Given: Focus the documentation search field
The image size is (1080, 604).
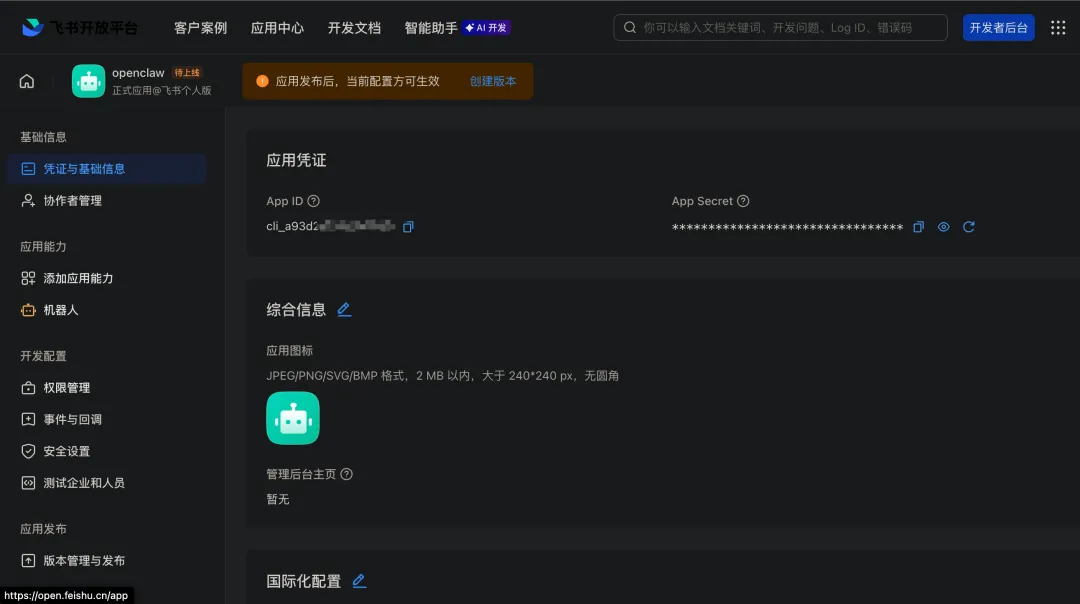Looking at the screenshot, I should point(780,28).
